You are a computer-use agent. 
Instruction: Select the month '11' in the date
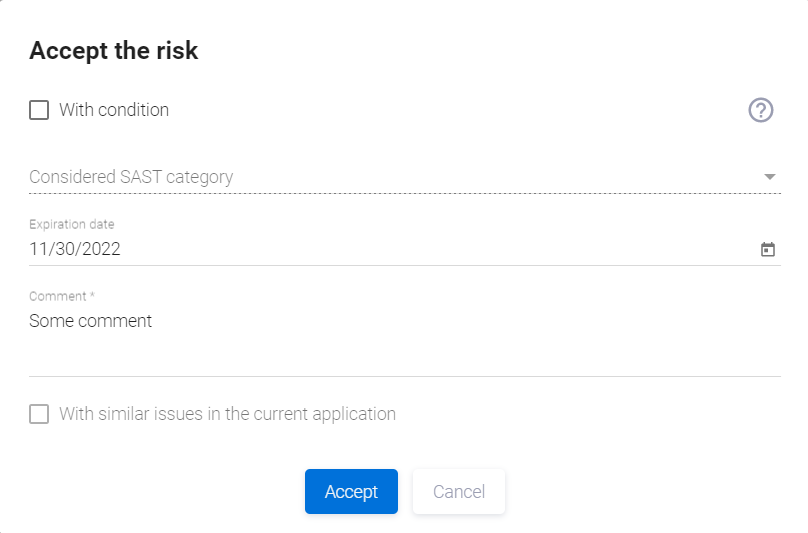pos(38,249)
